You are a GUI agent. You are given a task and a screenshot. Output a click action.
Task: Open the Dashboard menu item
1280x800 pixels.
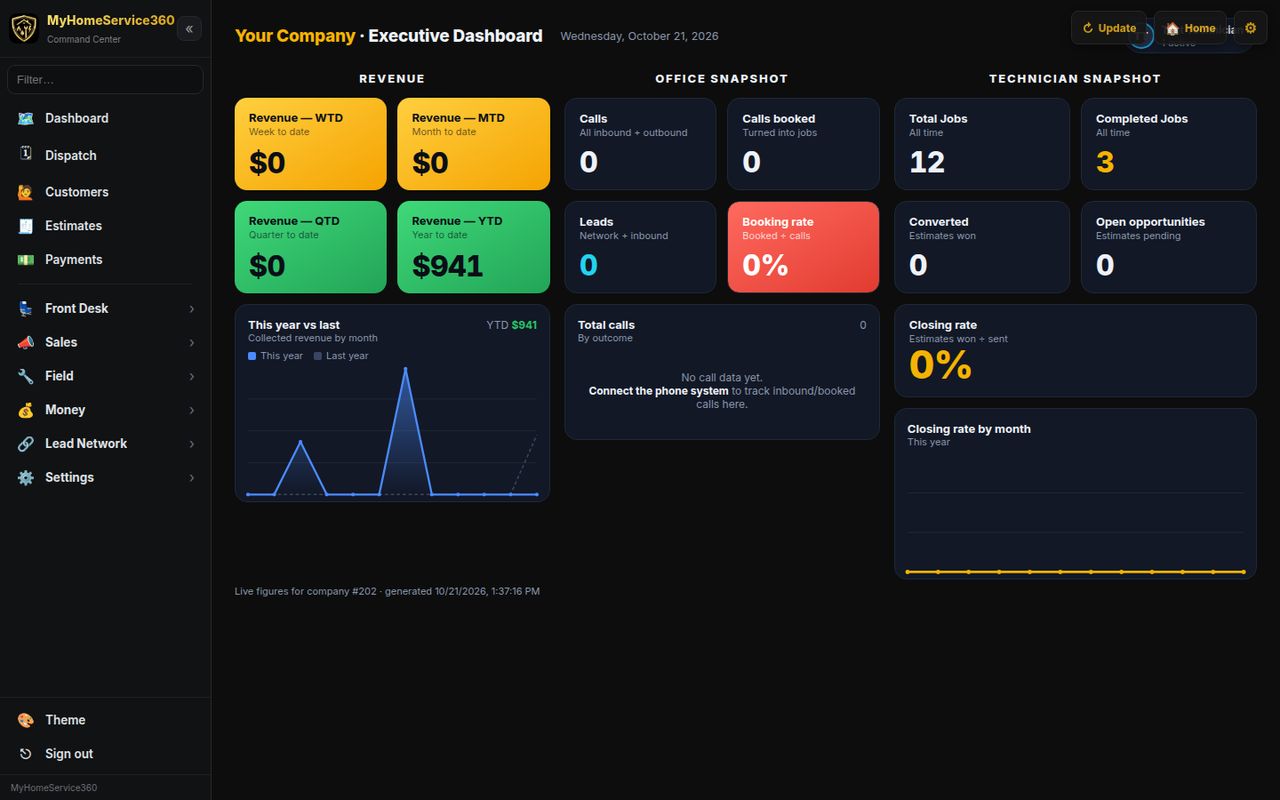105,118
